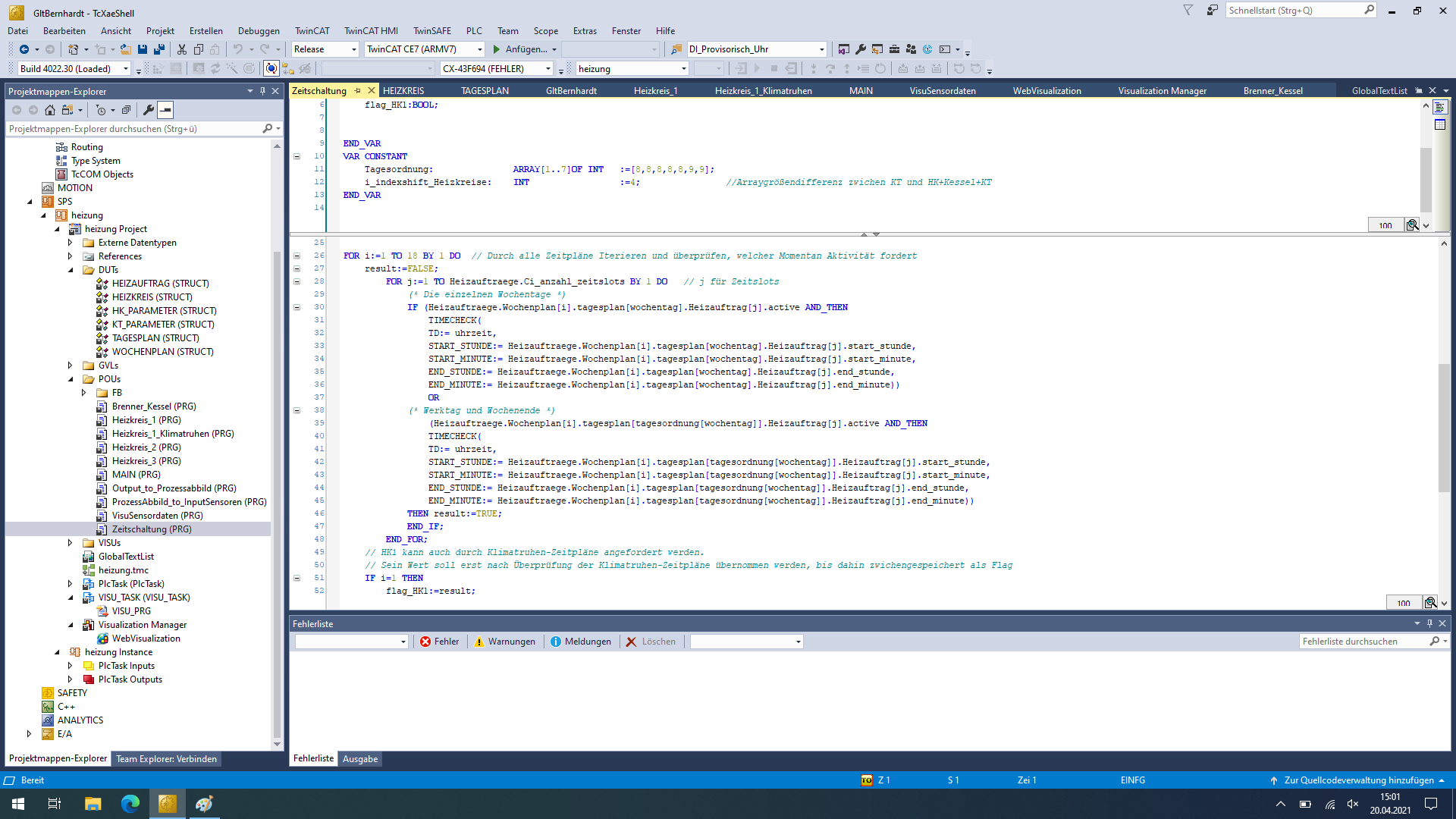Viewport: 1456px width, 819px height.
Task: Toggle the Meldungen filter button
Action: coord(581,642)
